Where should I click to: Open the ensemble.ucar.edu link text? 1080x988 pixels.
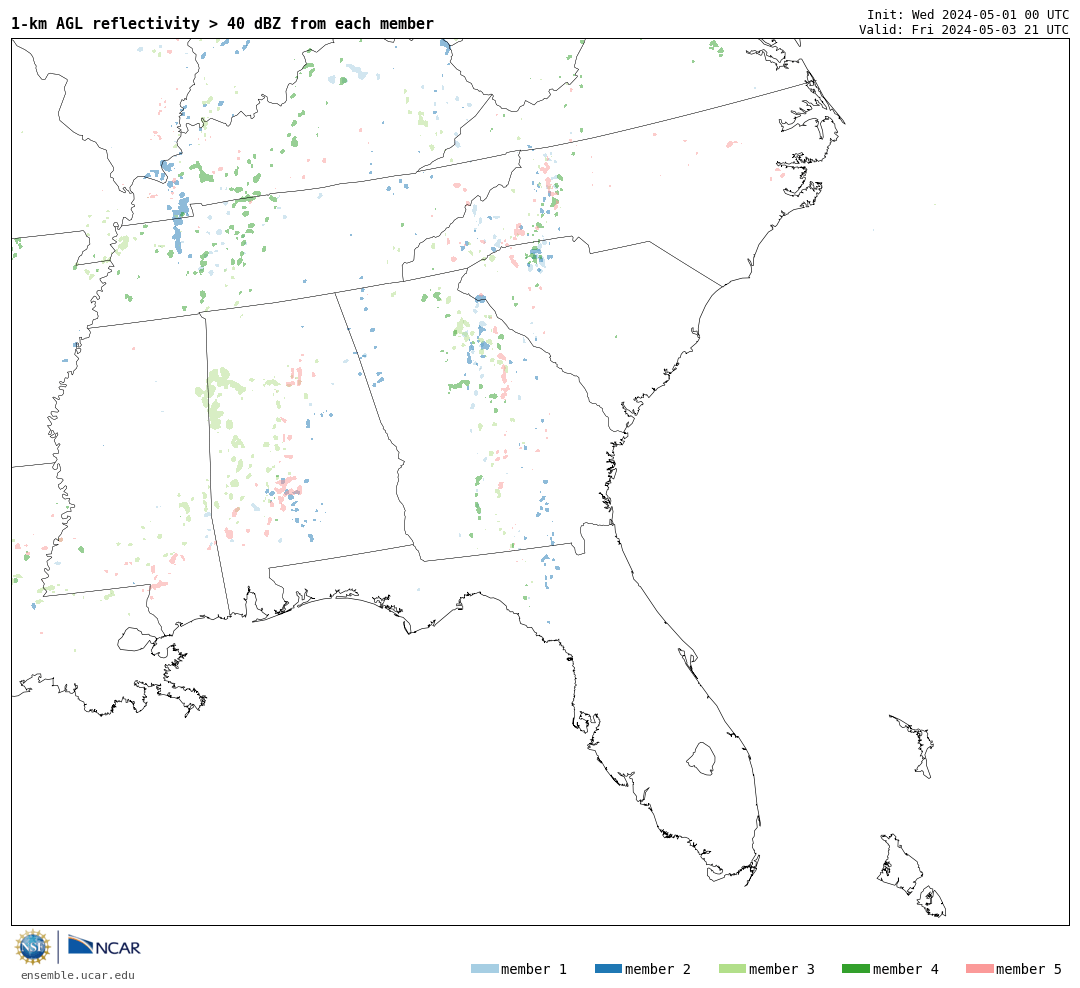[x=78, y=976]
